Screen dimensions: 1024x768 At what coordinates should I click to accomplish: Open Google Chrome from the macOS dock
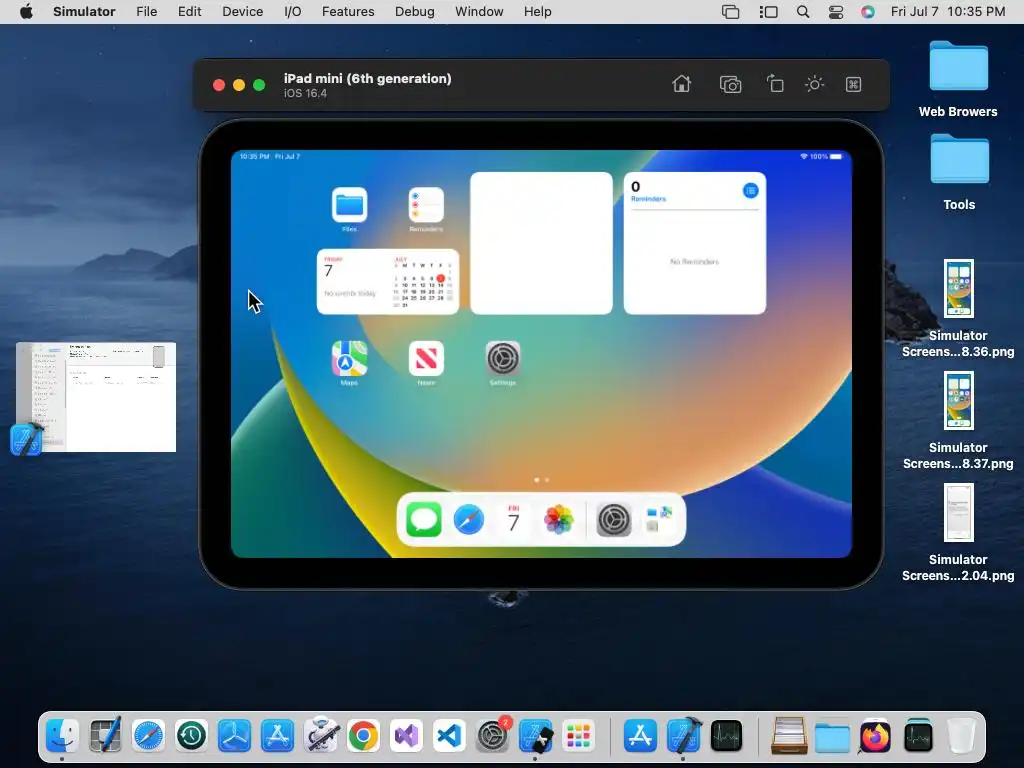click(364, 736)
